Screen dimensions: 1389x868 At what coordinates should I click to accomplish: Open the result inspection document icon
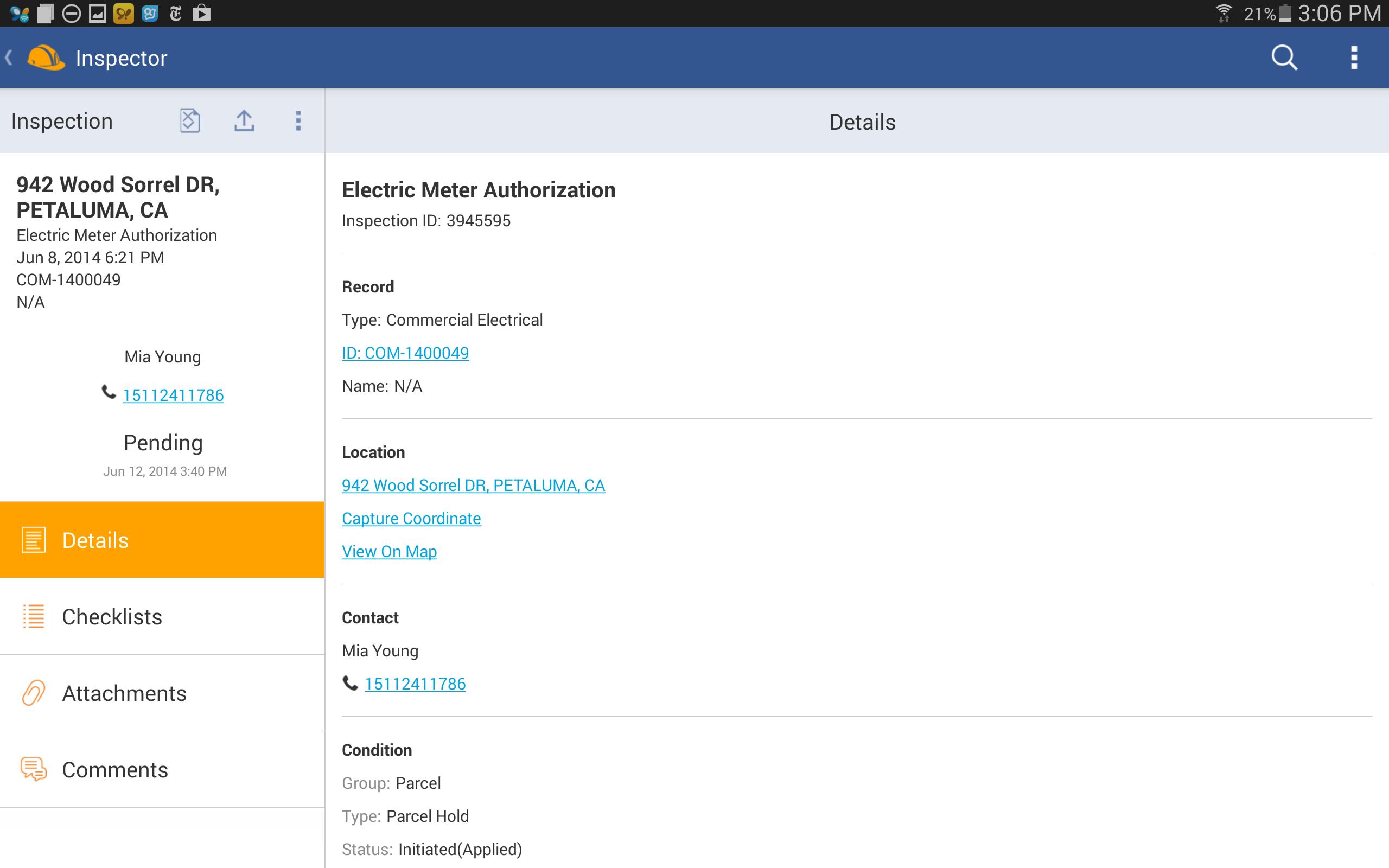[x=189, y=120]
